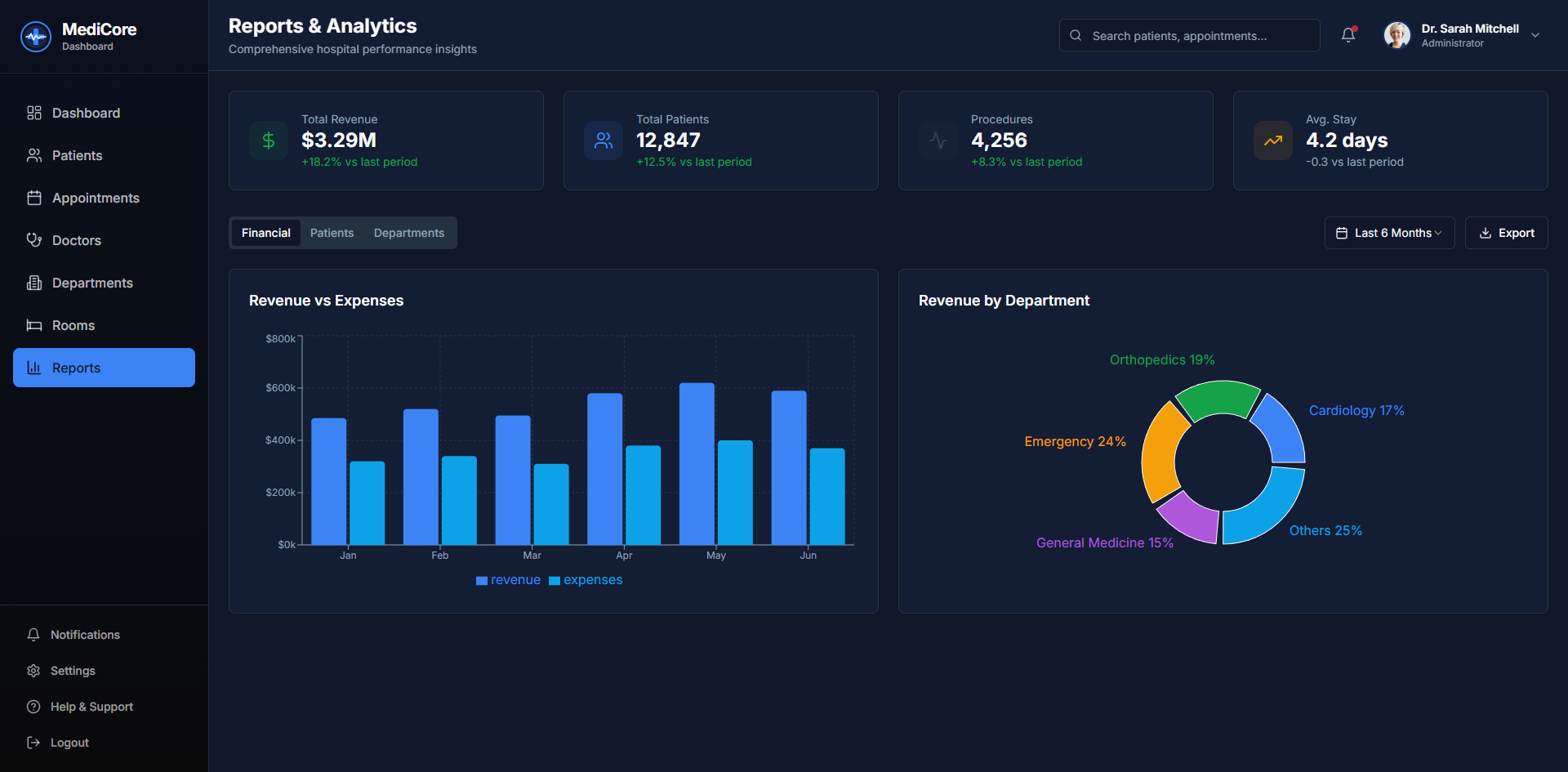Click the "$3.29M" revenue value
Screen dimensions: 1568x772
click(339, 141)
